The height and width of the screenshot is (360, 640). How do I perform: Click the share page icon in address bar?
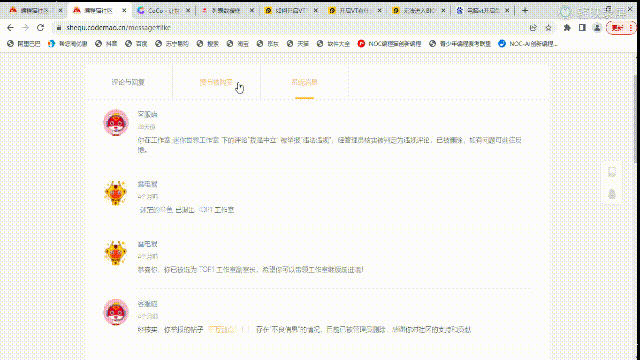tap(533, 28)
